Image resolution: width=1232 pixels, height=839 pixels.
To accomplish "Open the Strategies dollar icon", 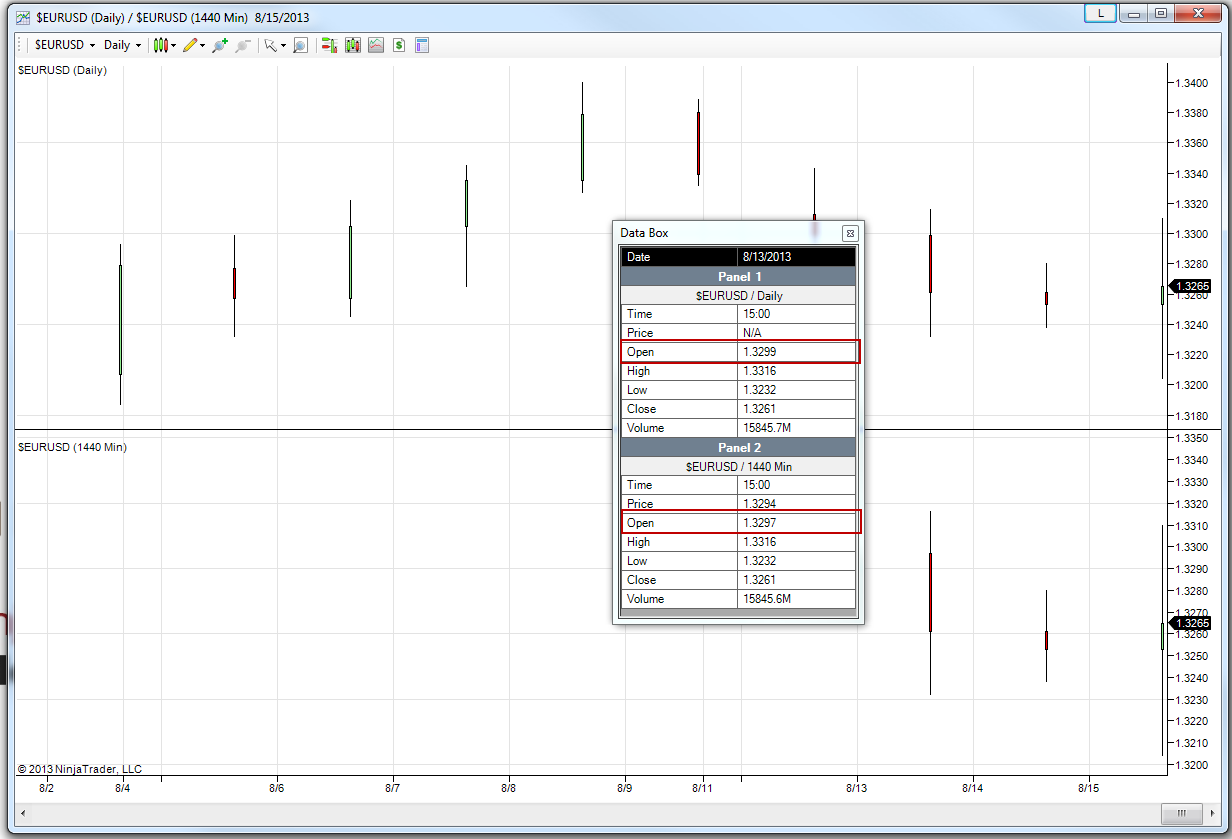I will coord(399,45).
